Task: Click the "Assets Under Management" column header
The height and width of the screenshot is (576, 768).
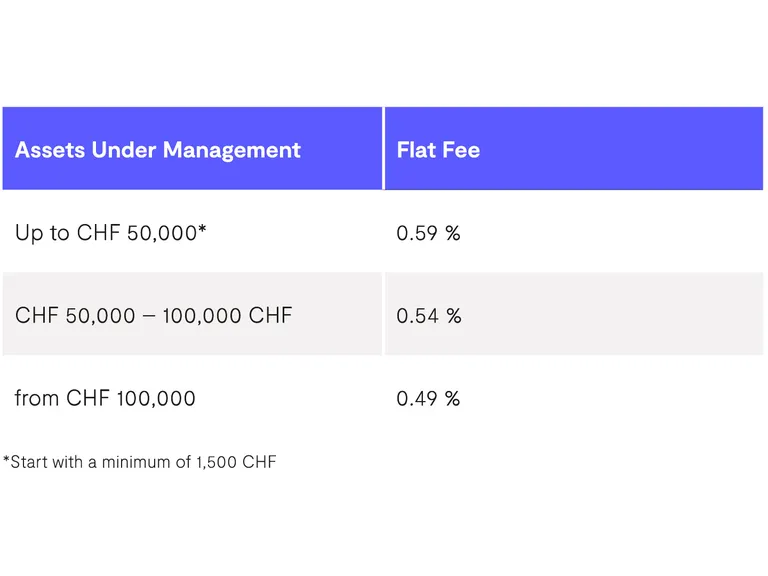Action: 157,150
